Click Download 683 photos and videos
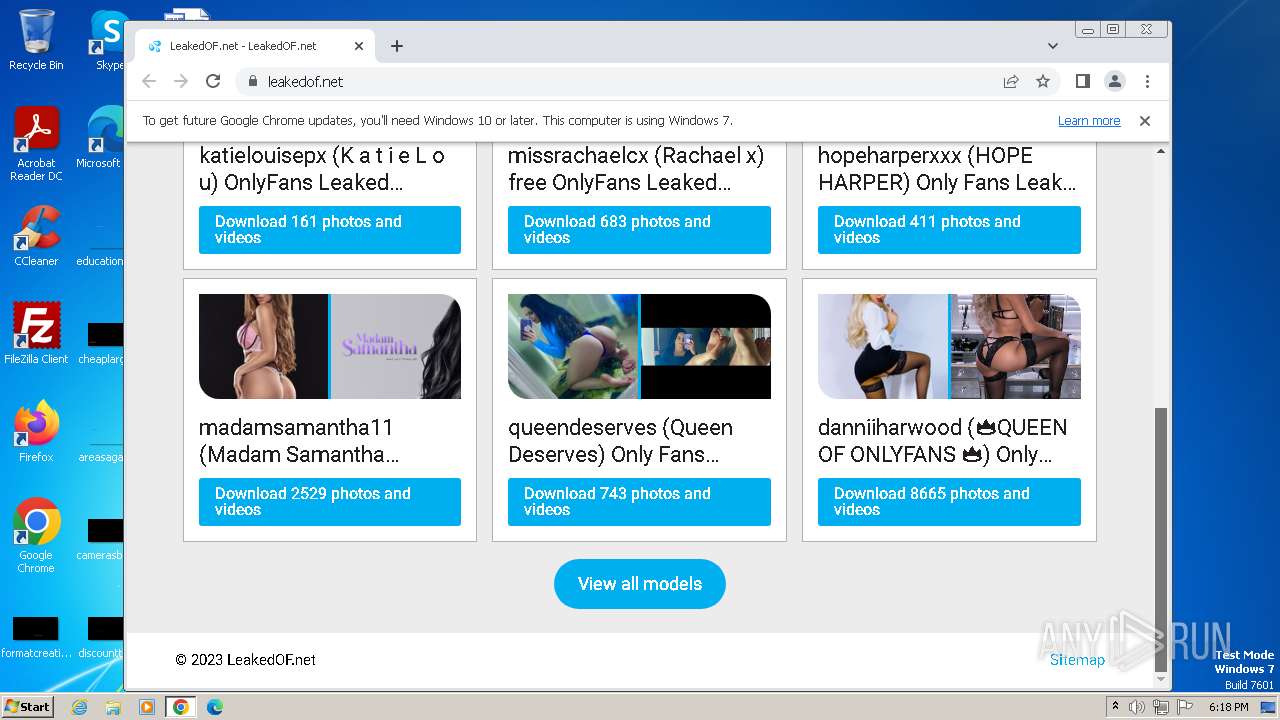Screen dimensions: 1280x720 coord(639,230)
